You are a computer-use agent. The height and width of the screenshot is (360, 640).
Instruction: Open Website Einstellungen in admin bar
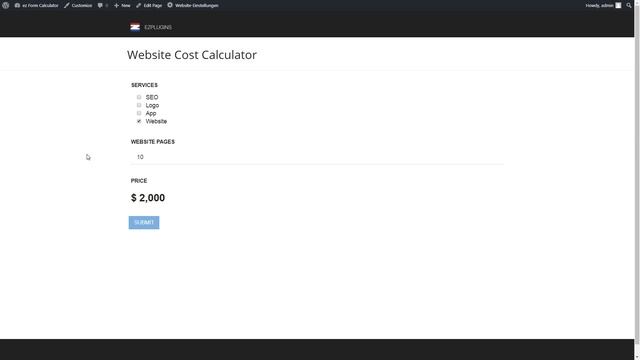click(193, 5)
